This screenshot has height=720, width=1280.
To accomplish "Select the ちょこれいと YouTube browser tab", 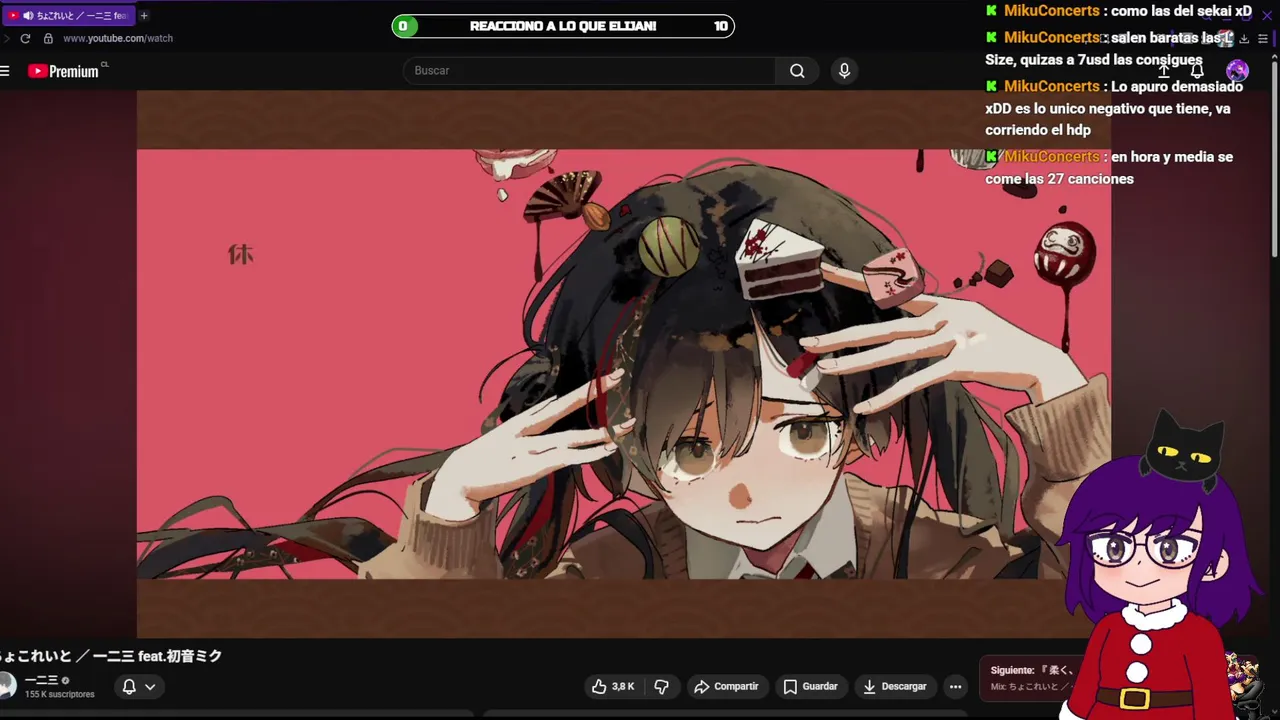I will click(x=68, y=16).
